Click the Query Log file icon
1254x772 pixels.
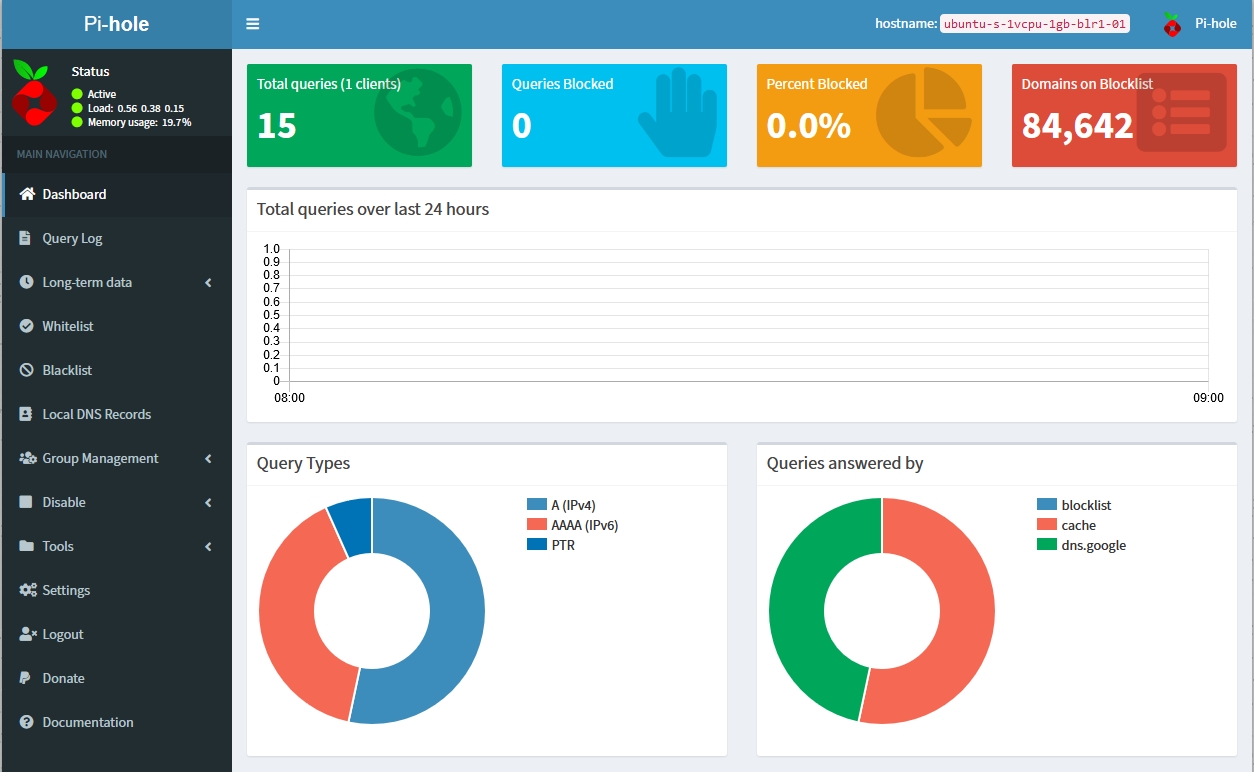point(25,238)
